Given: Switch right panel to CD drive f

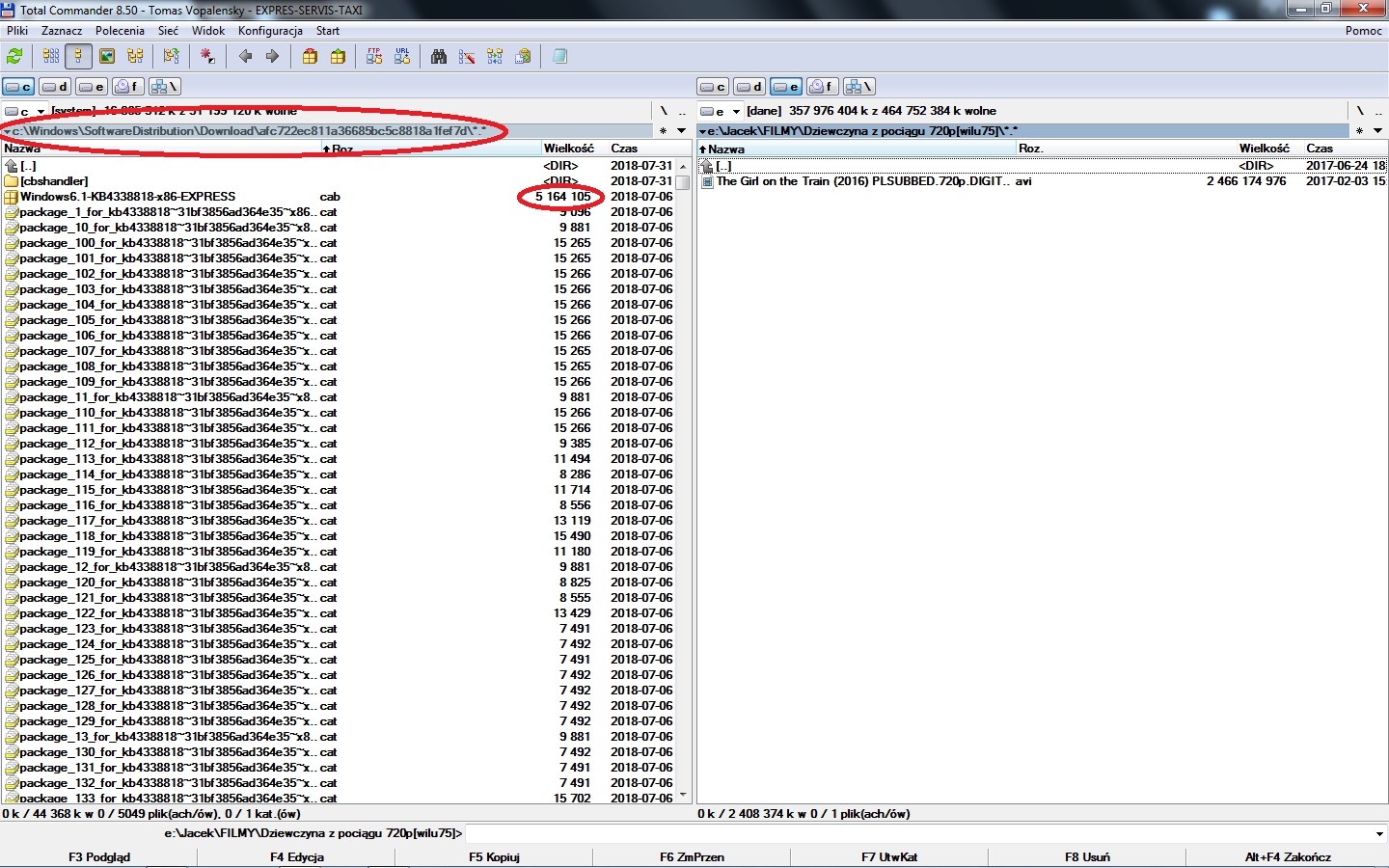Looking at the screenshot, I should [822, 87].
